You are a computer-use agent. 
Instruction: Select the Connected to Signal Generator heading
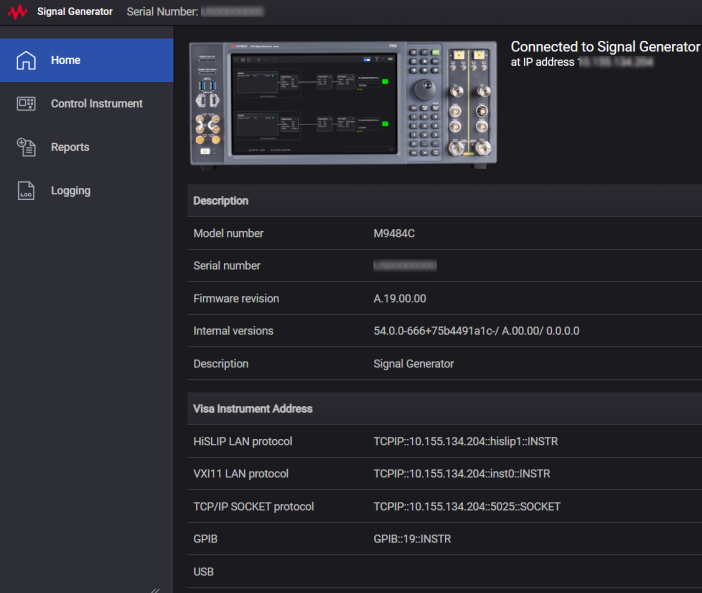pos(605,47)
